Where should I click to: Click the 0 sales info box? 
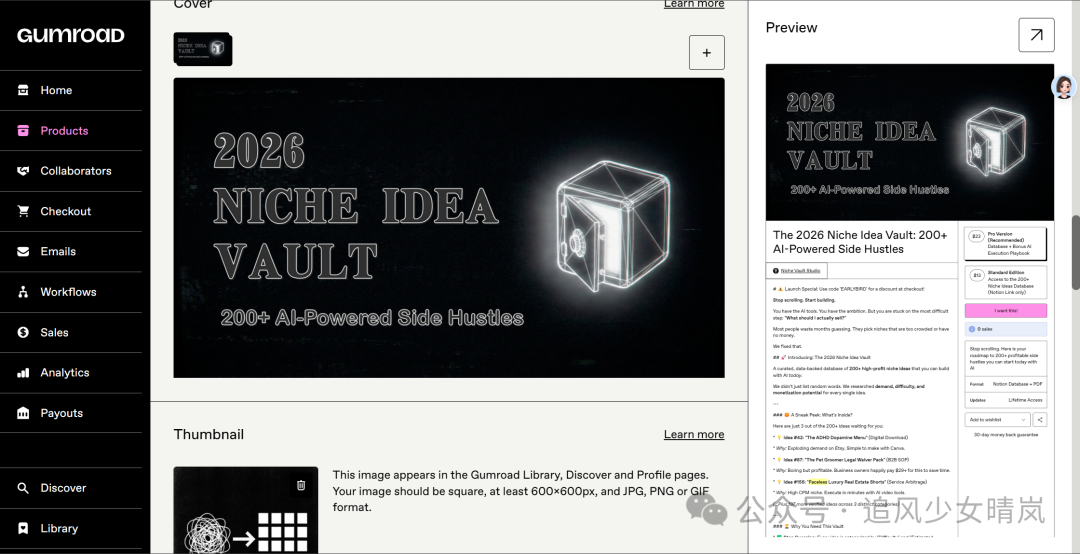tap(1006, 329)
